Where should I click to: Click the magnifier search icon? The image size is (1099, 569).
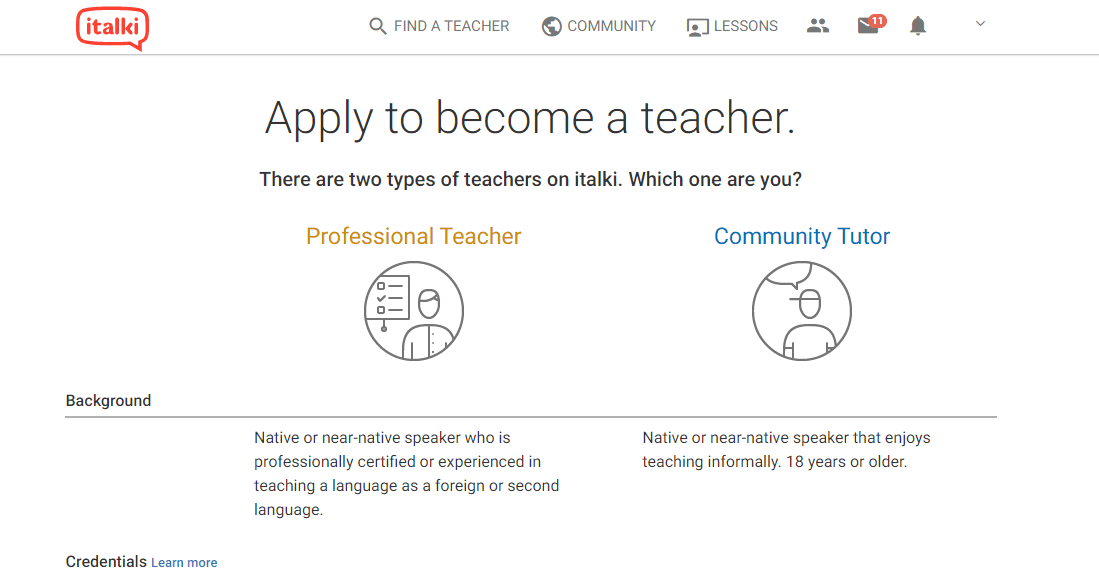click(x=378, y=27)
